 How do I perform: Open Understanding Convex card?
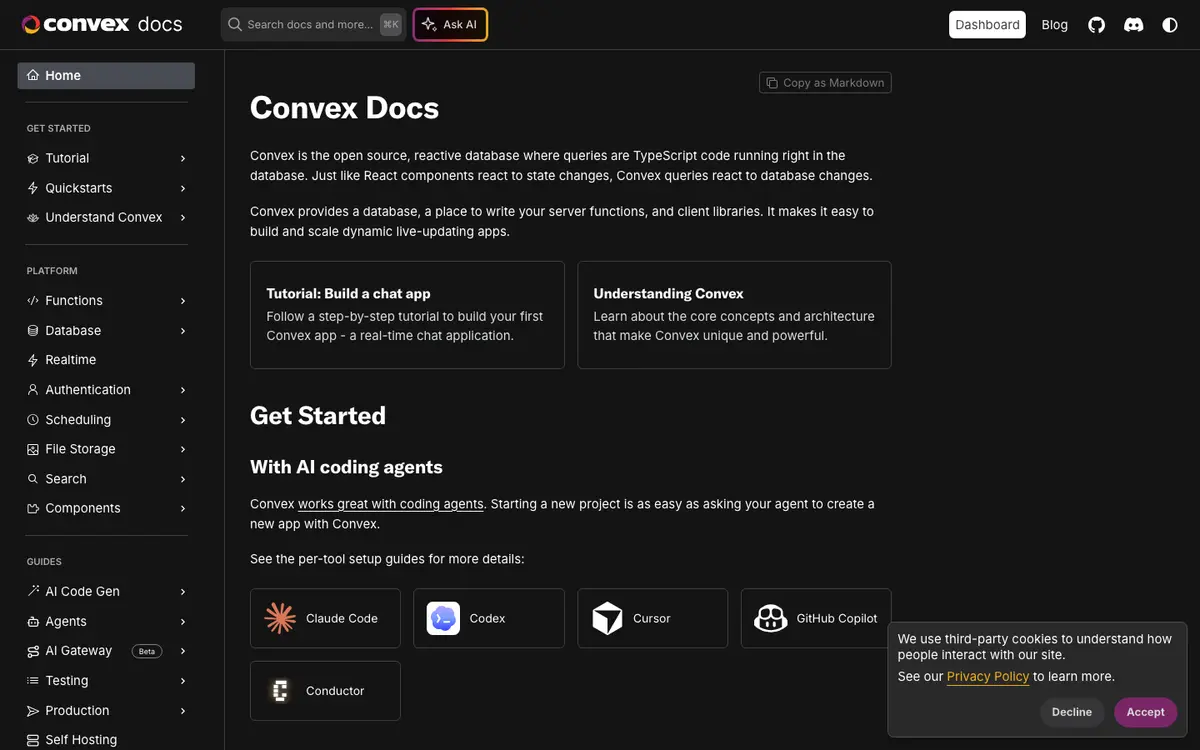click(734, 315)
